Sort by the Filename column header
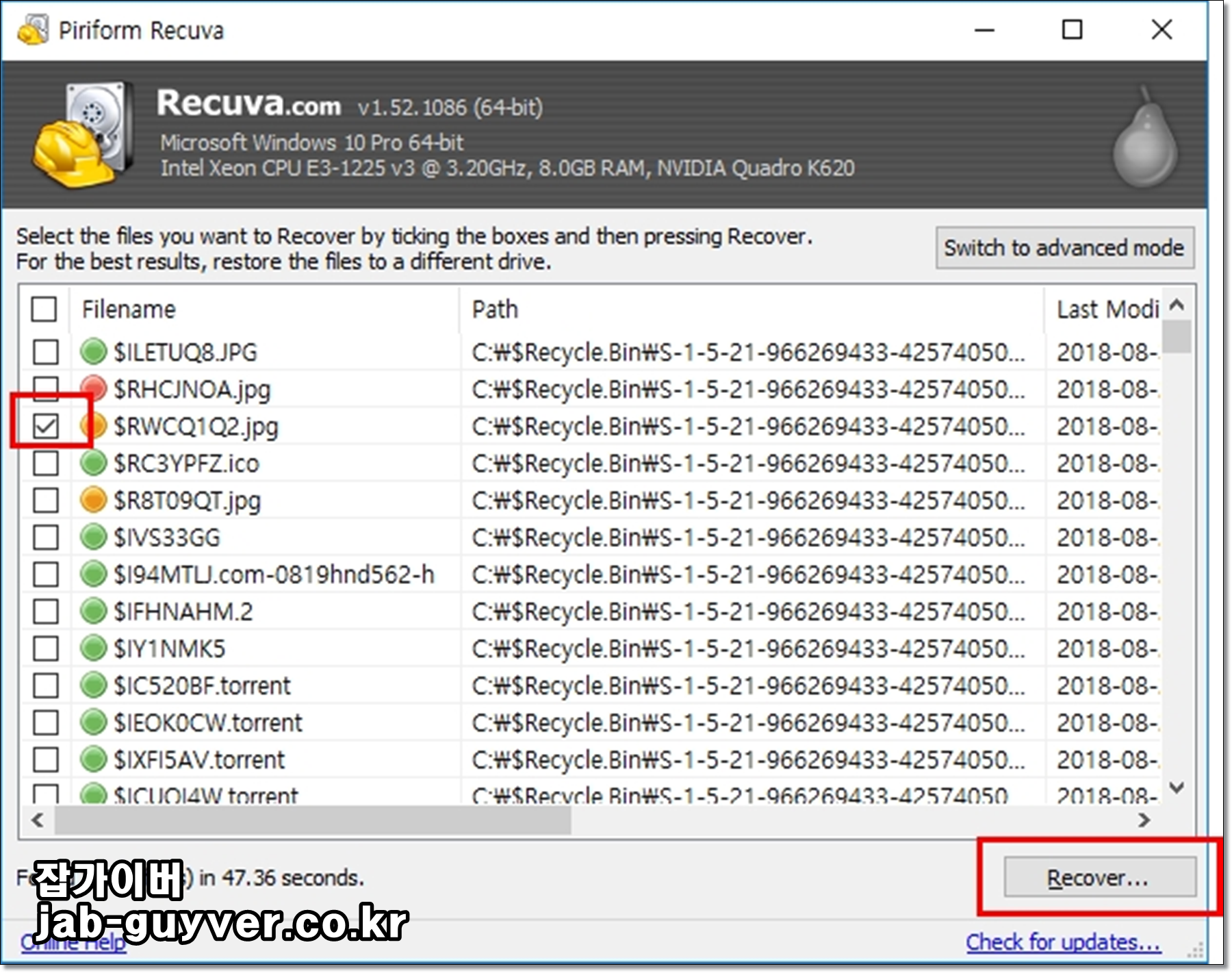 265,309
